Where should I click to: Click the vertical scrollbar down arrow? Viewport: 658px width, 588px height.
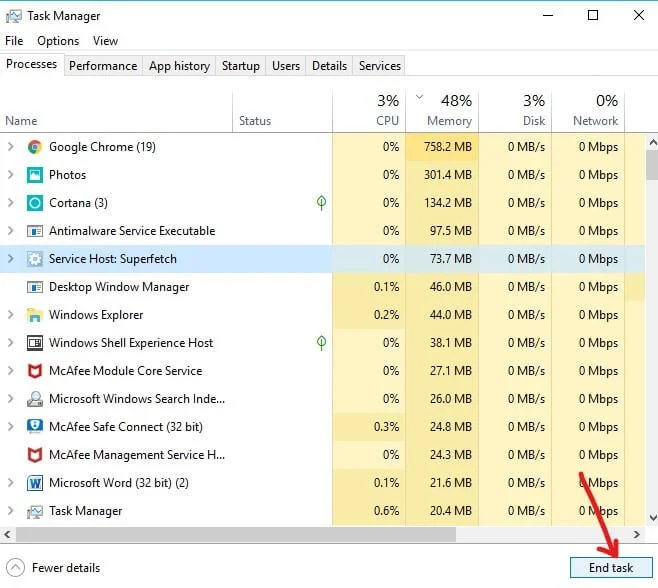click(x=653, y=517)
